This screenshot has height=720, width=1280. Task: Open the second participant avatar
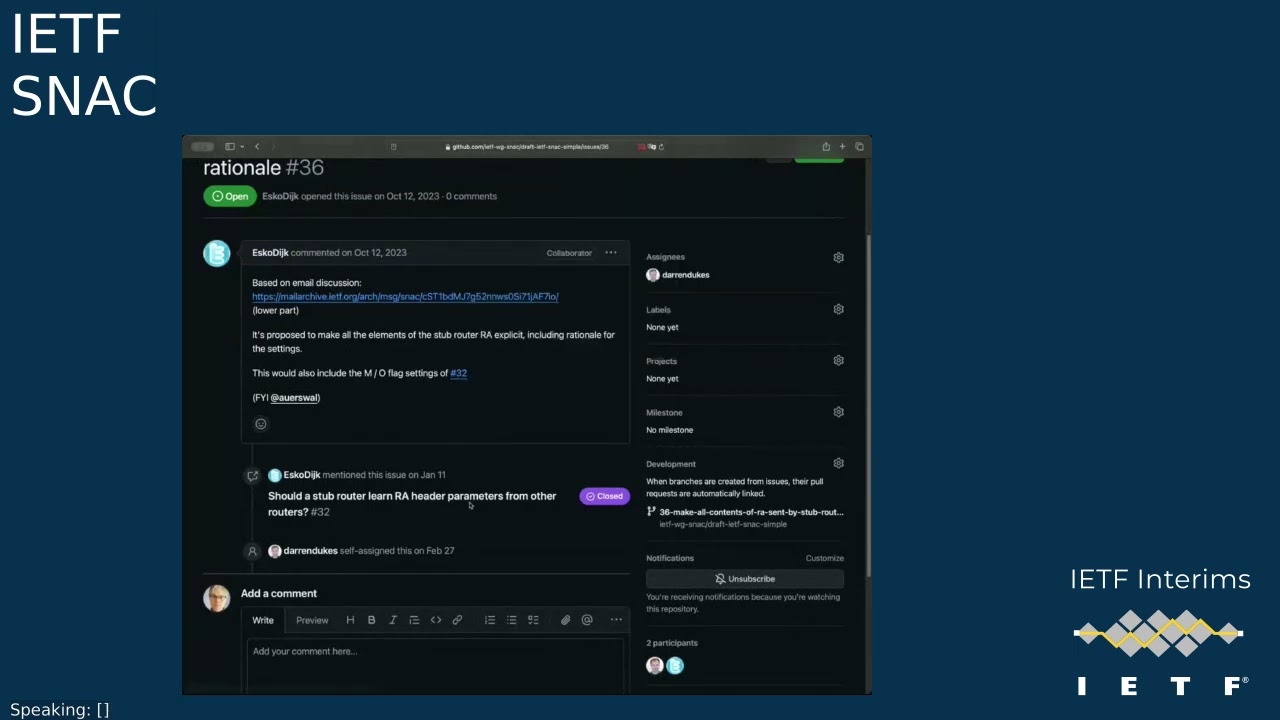click(x=675, y=666)
